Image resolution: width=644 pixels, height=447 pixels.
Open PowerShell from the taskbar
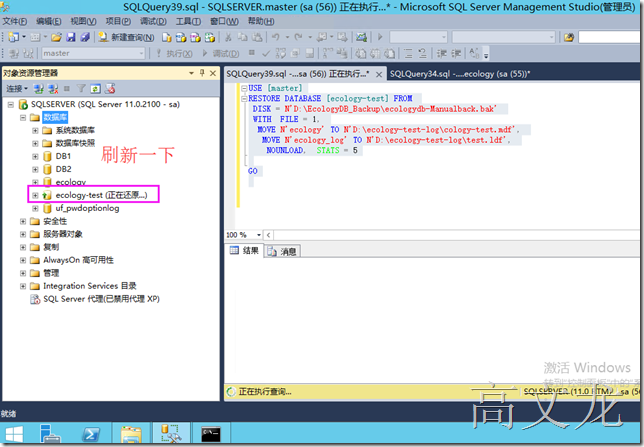click(91, 434)
